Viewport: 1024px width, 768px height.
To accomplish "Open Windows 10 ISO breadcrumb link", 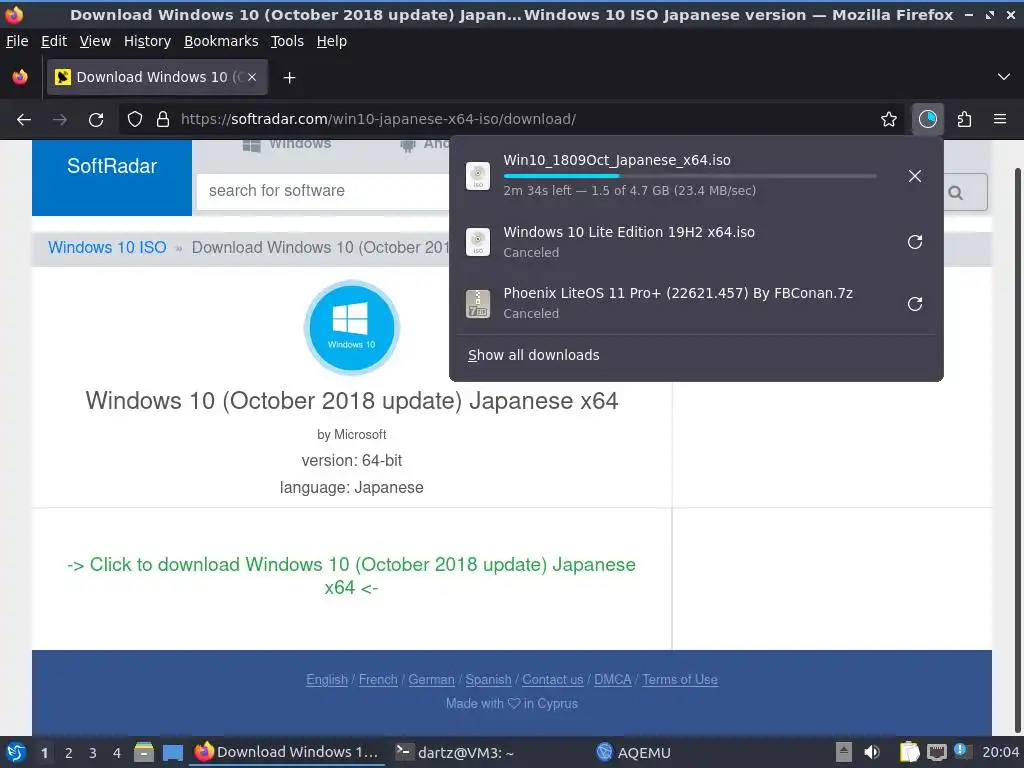I will coord(107,248).
